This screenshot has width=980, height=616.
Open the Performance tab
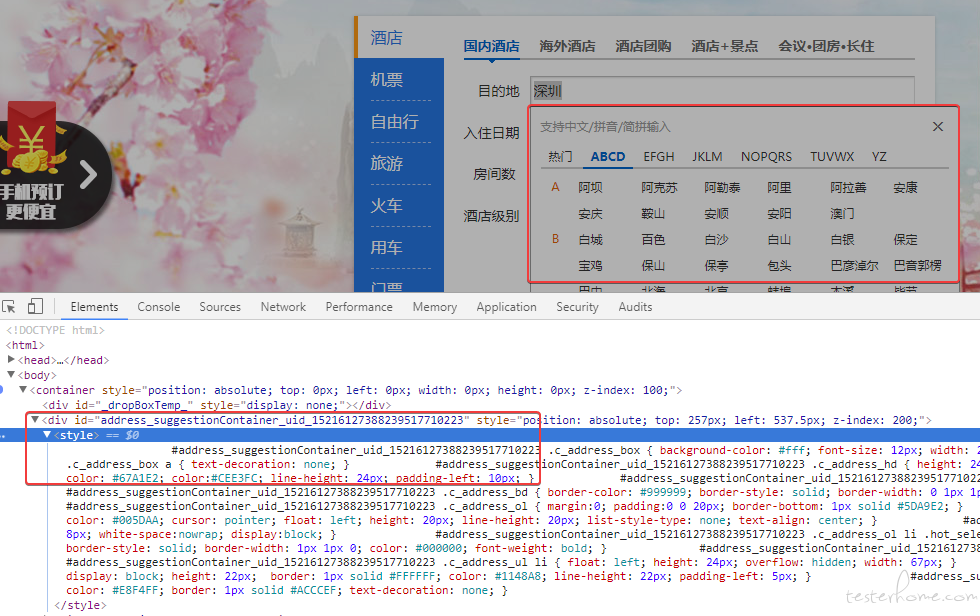[359, 307]
